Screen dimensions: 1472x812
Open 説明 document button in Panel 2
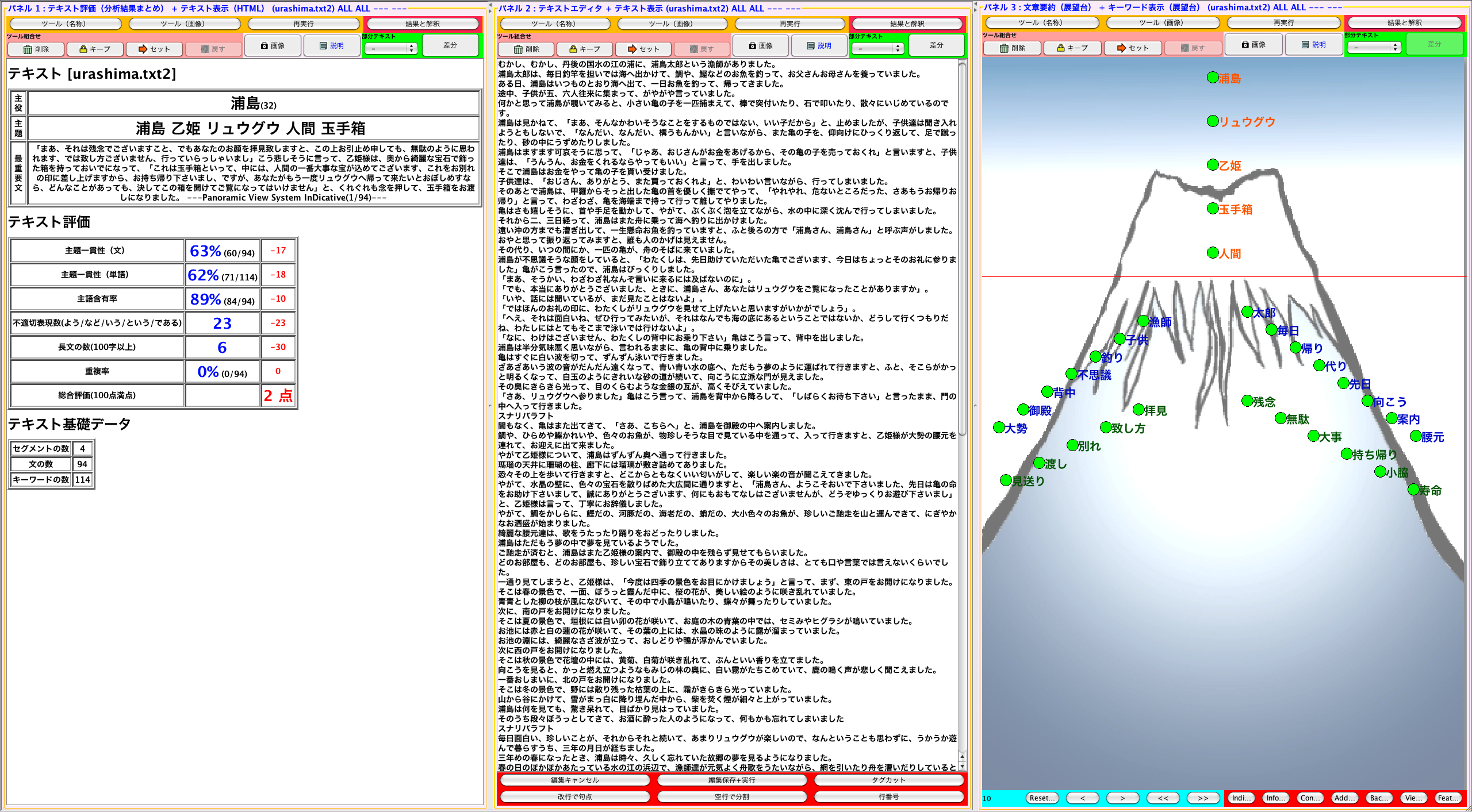coord(819,45)
